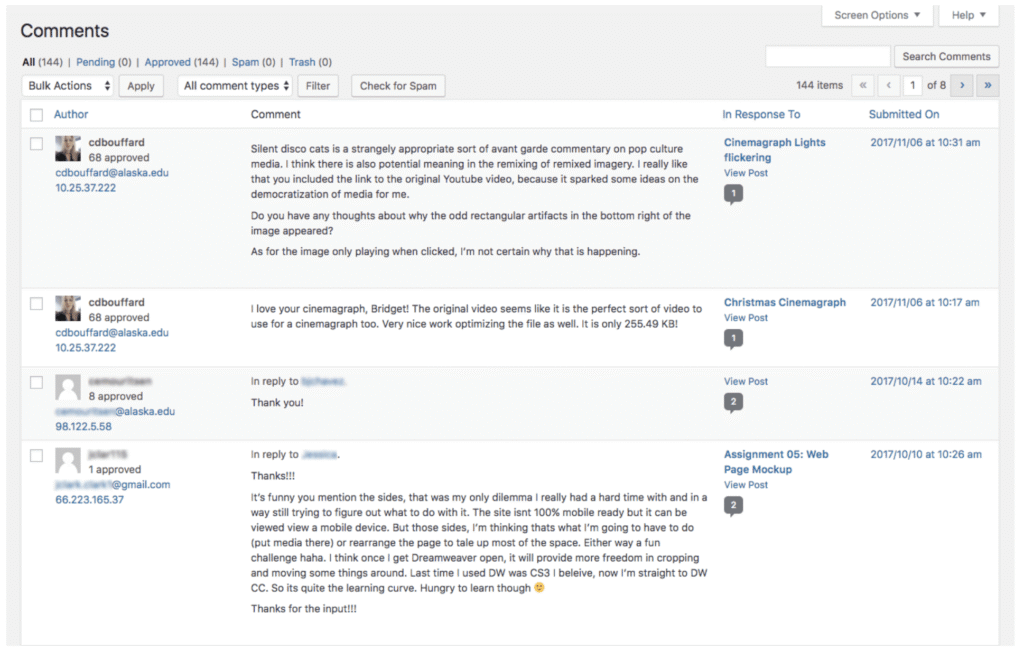Go to the last comments page

tap(987, 85)
